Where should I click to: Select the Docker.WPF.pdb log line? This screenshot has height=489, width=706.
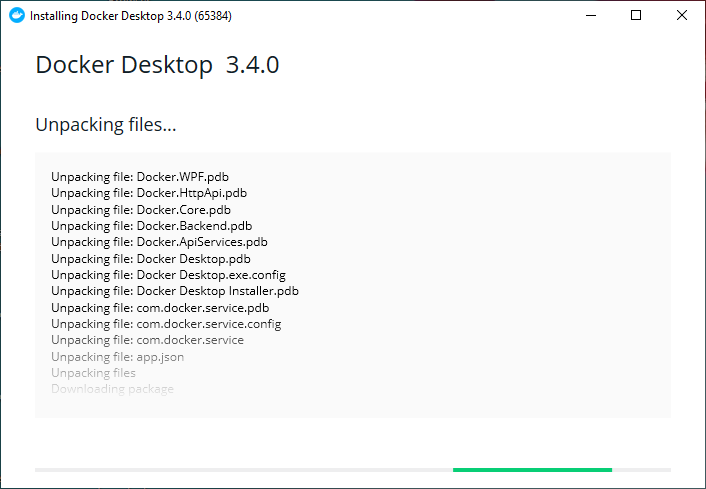(x=140, y=177)
